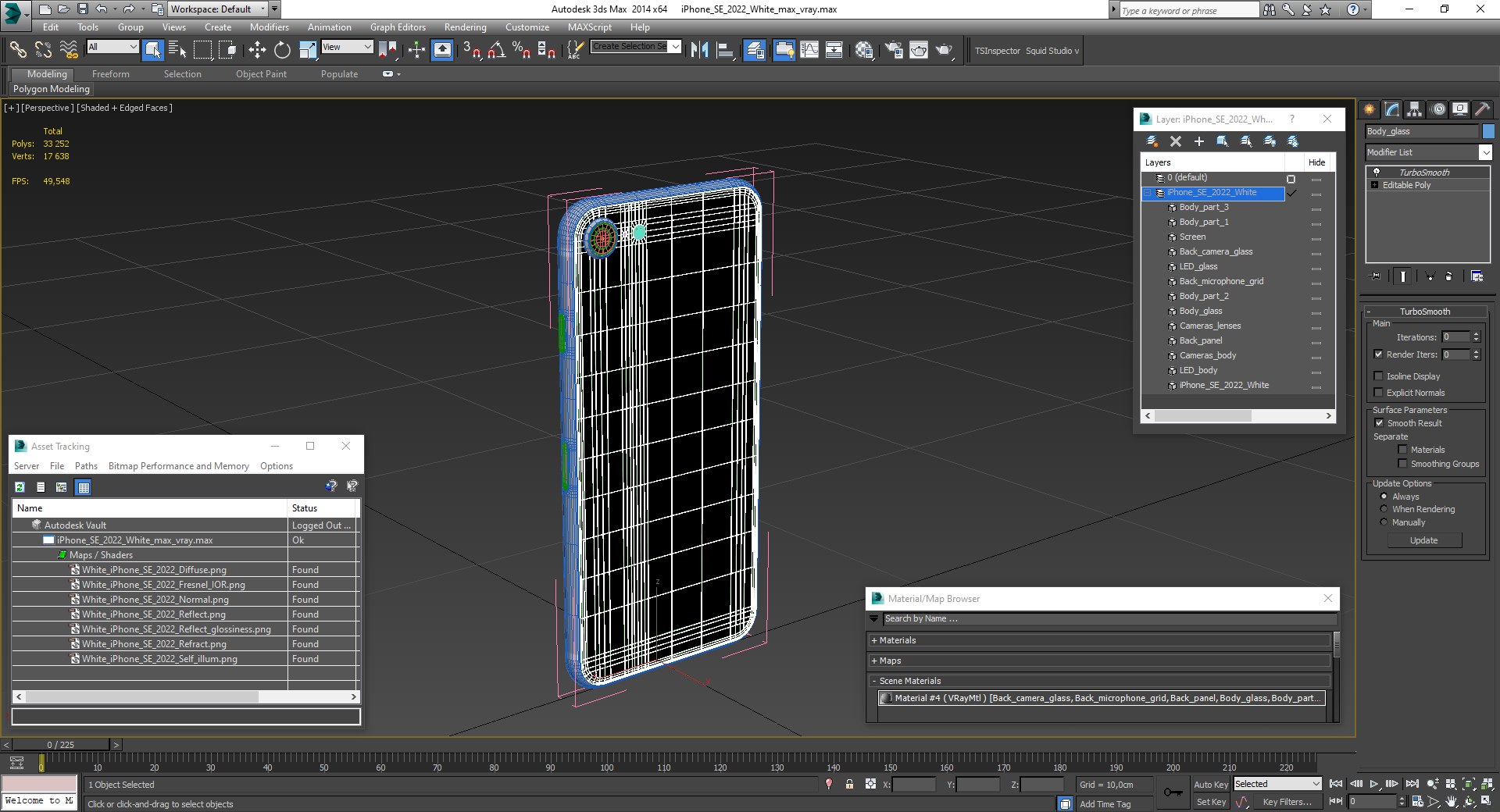Click the Render Production teapot icon
Image resolution: width=1500 pixels, height=812 pixels.
pyautogui.click(x=945, y=50)
